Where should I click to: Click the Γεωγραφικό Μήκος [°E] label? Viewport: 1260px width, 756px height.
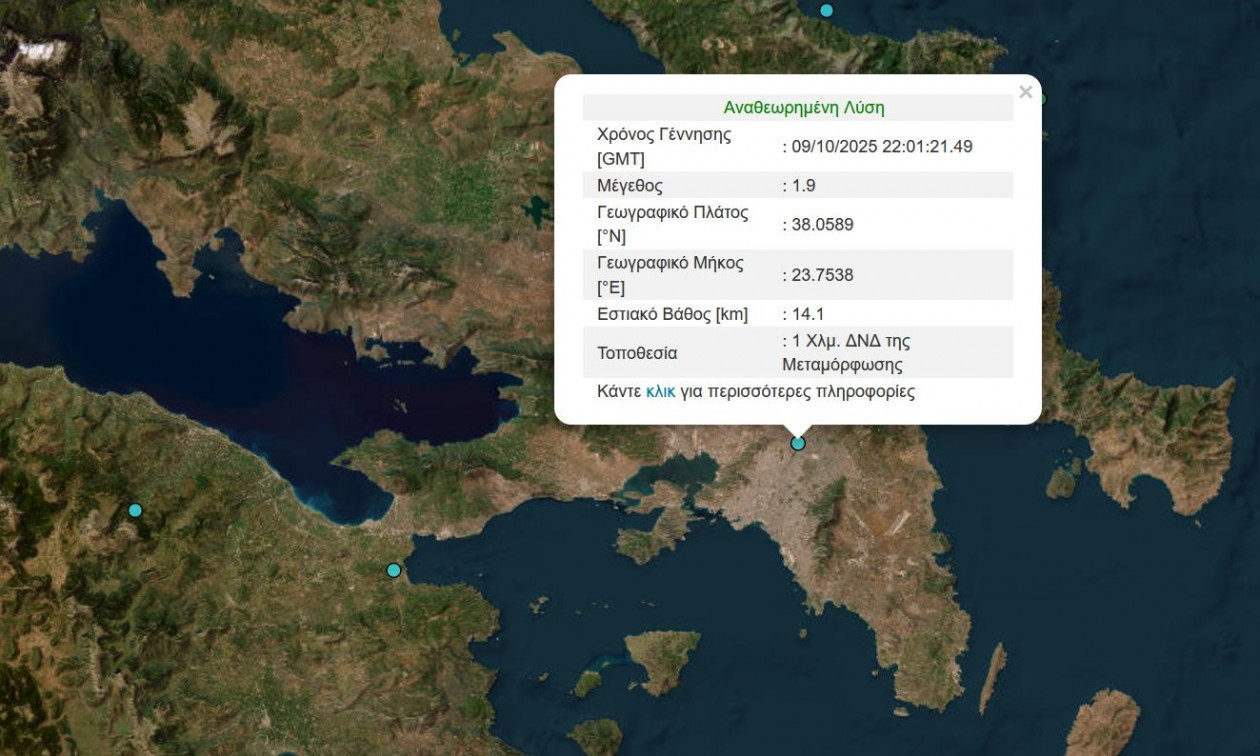tap(670, 276)
